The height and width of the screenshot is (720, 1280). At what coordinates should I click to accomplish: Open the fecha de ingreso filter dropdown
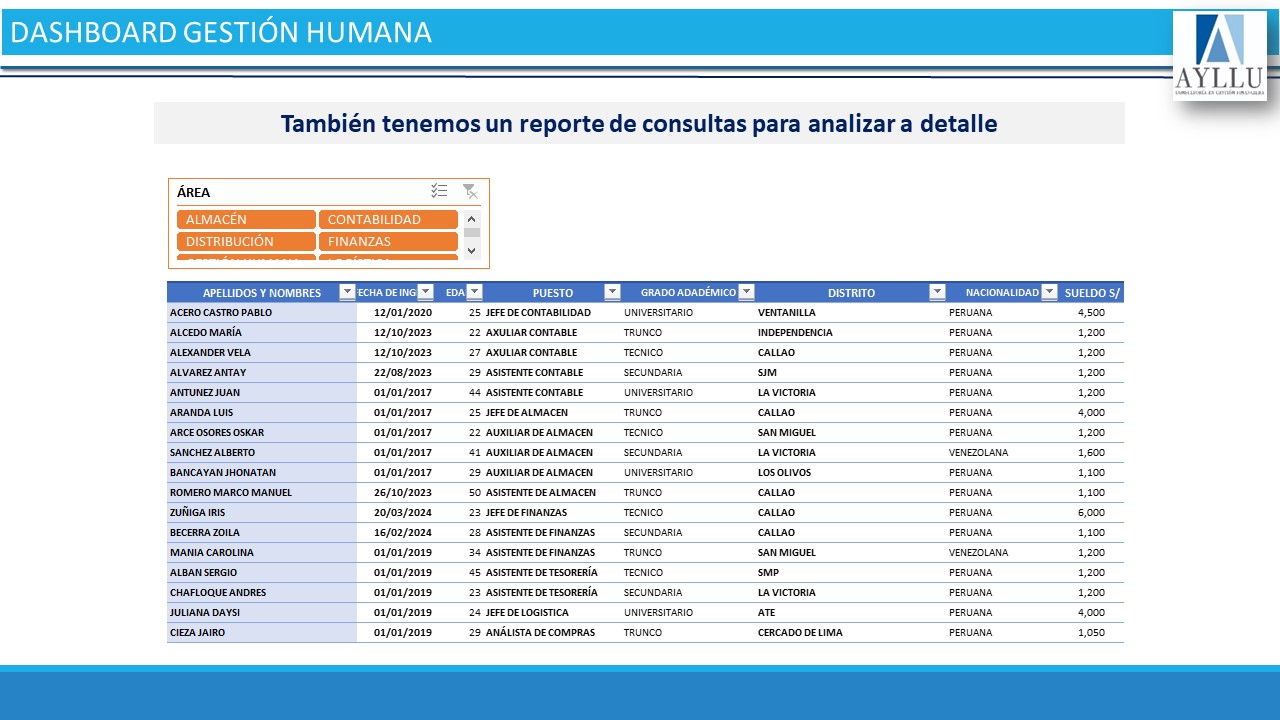[x=425, y=292]
